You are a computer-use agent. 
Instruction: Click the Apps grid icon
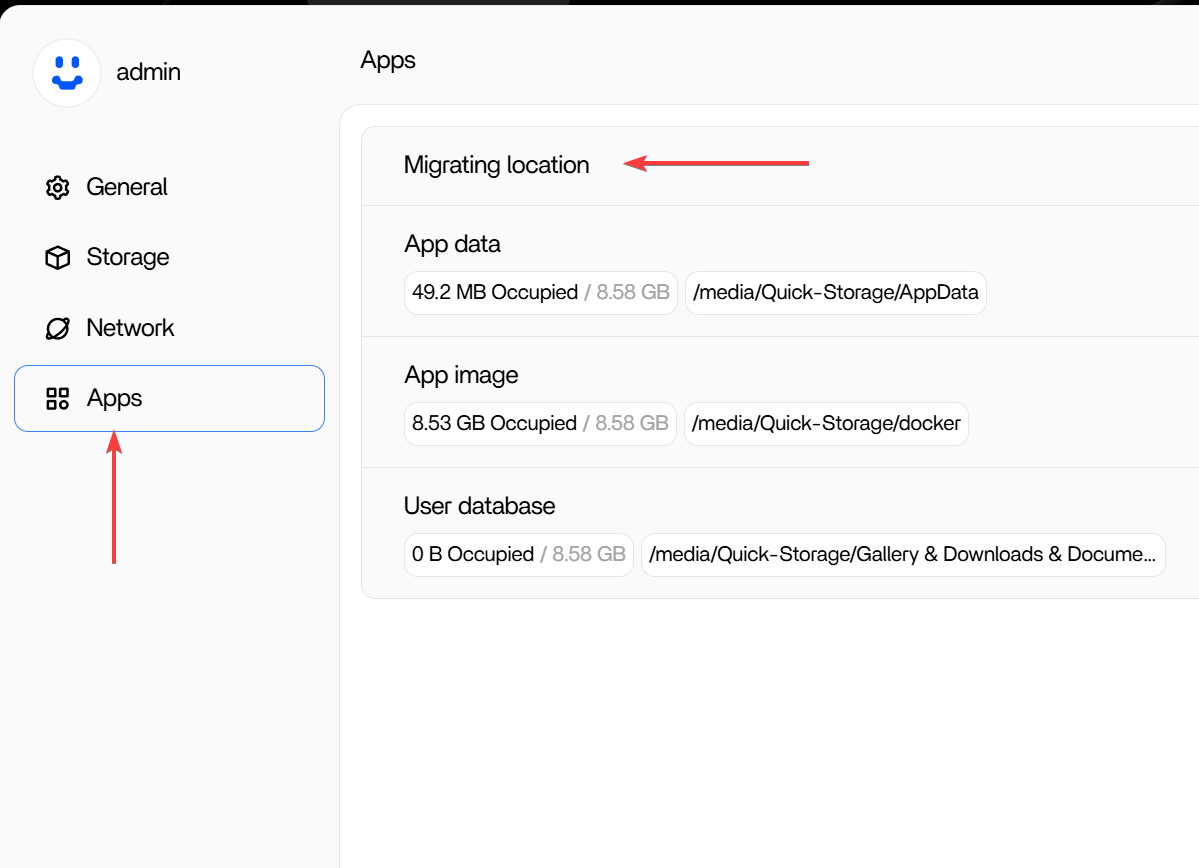(x=57, y=399)
